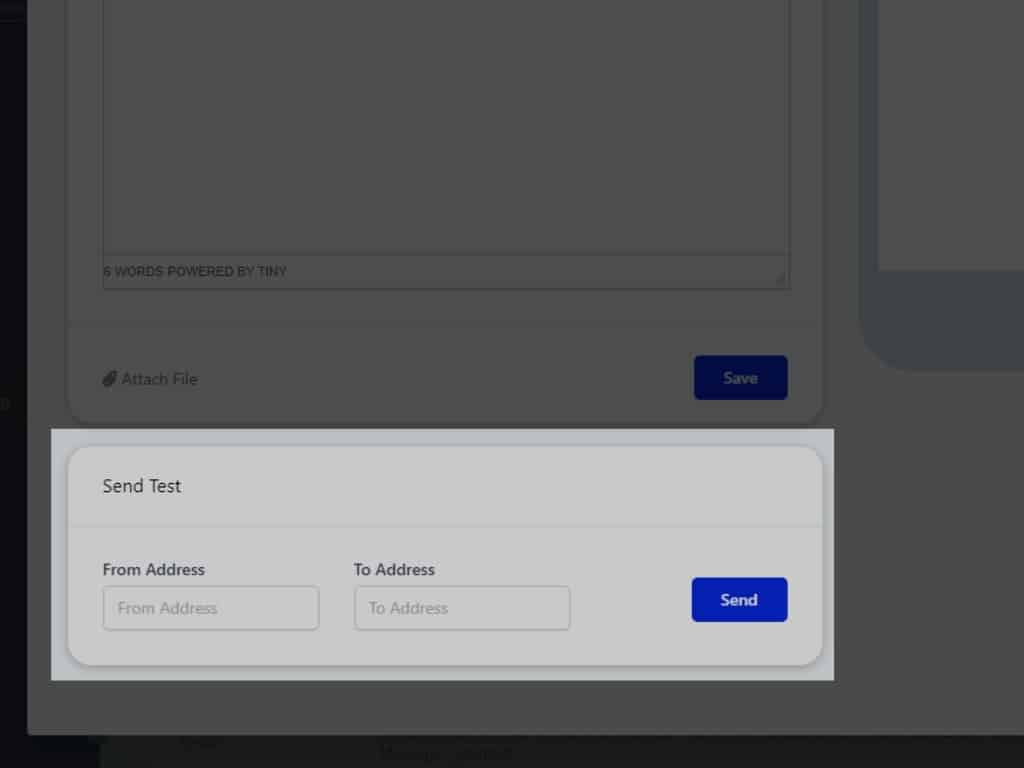Viewport: 1024px width, 768px height.
Task: Focus the To Address input field
Action: coord(462,608)
